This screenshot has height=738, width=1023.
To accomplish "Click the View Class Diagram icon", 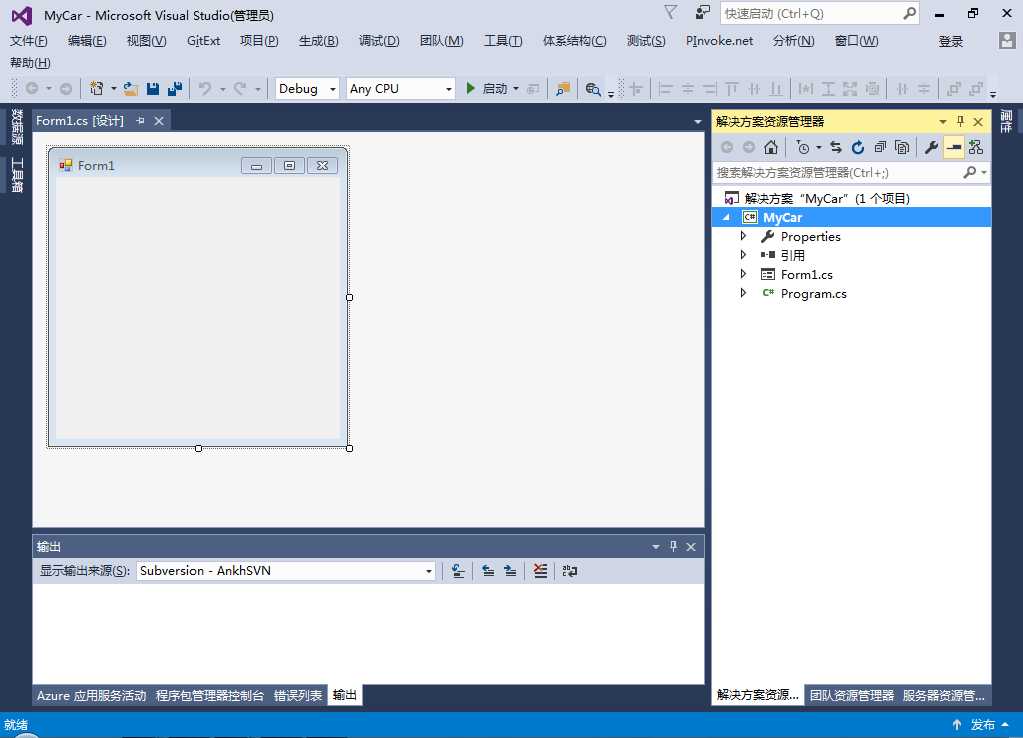I will tap(975, 147).
